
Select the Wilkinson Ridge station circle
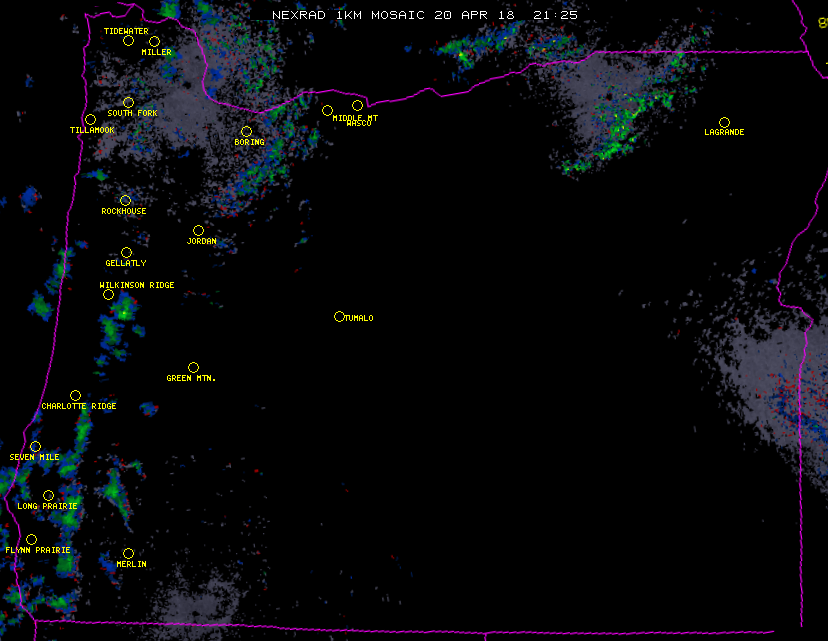(x=108, y=294)
